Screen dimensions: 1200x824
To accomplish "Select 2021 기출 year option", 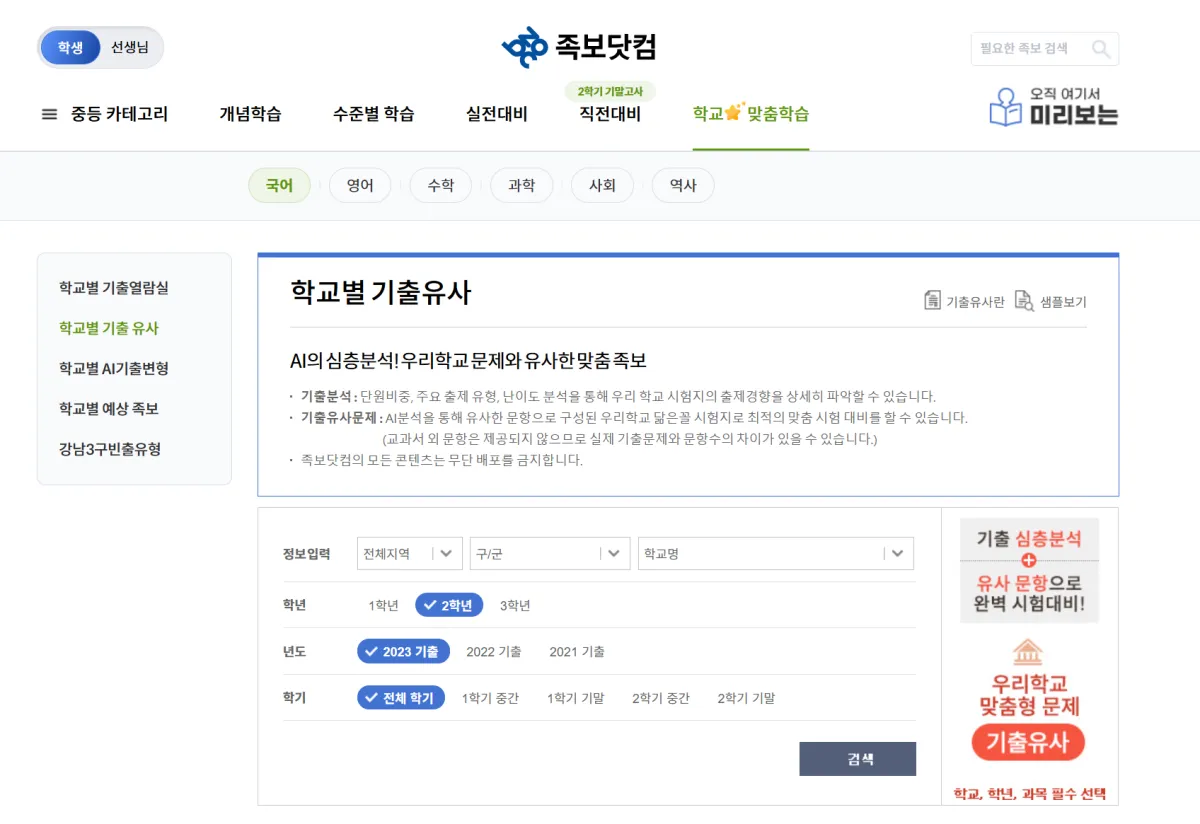I will 577,651.
